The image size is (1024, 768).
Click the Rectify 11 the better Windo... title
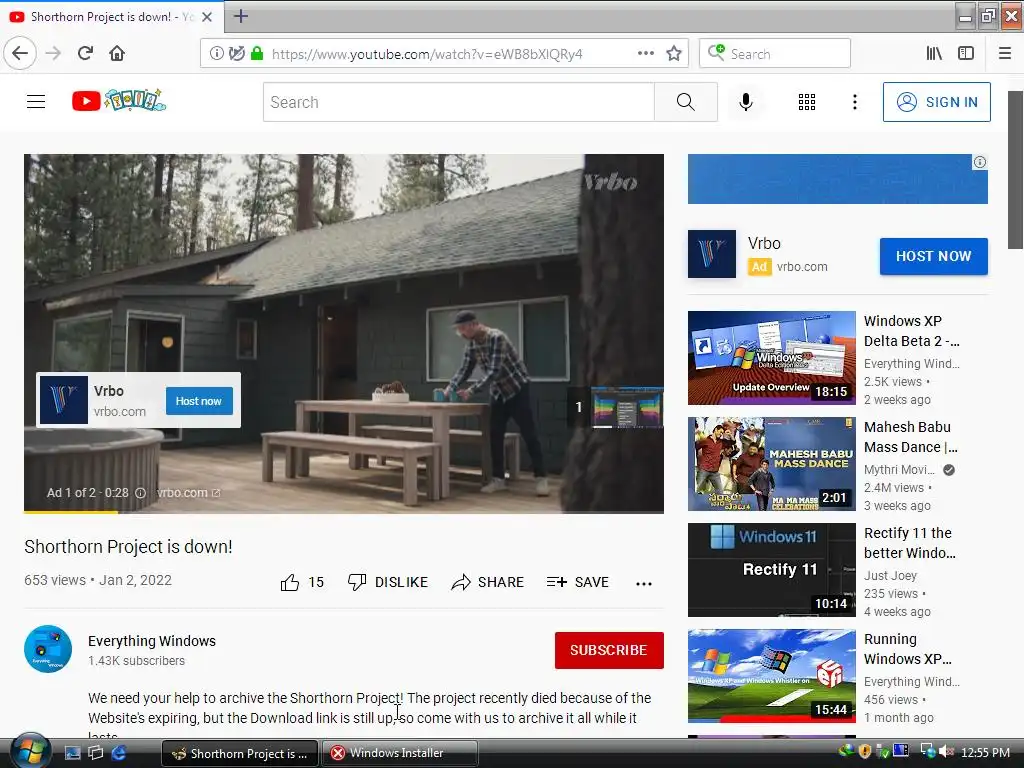910,543
